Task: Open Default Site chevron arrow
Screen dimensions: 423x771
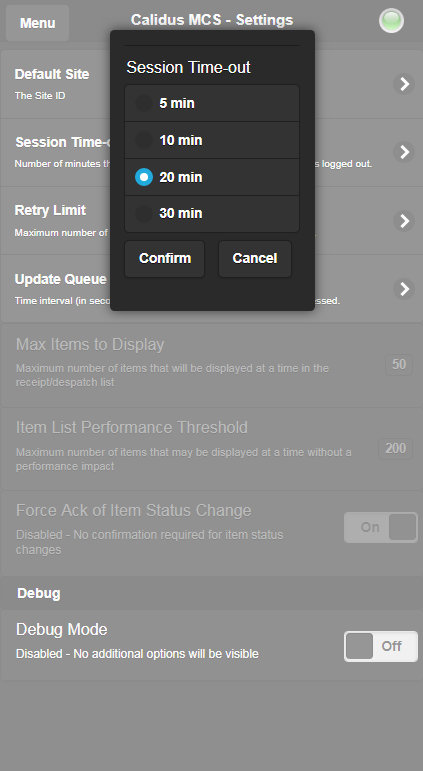Action: [404, 84]
